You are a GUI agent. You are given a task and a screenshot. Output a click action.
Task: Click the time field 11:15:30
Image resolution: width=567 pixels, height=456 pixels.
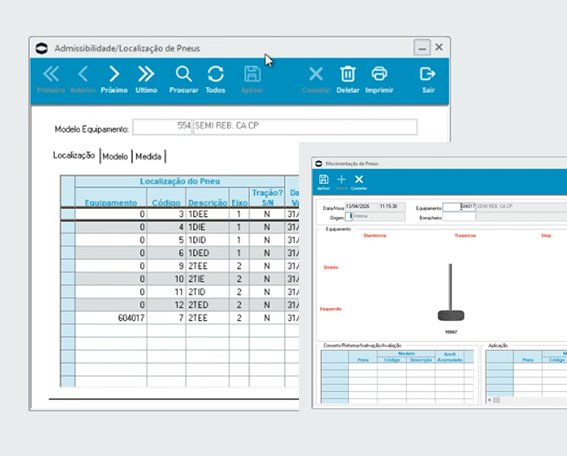(x=392, y=207)
